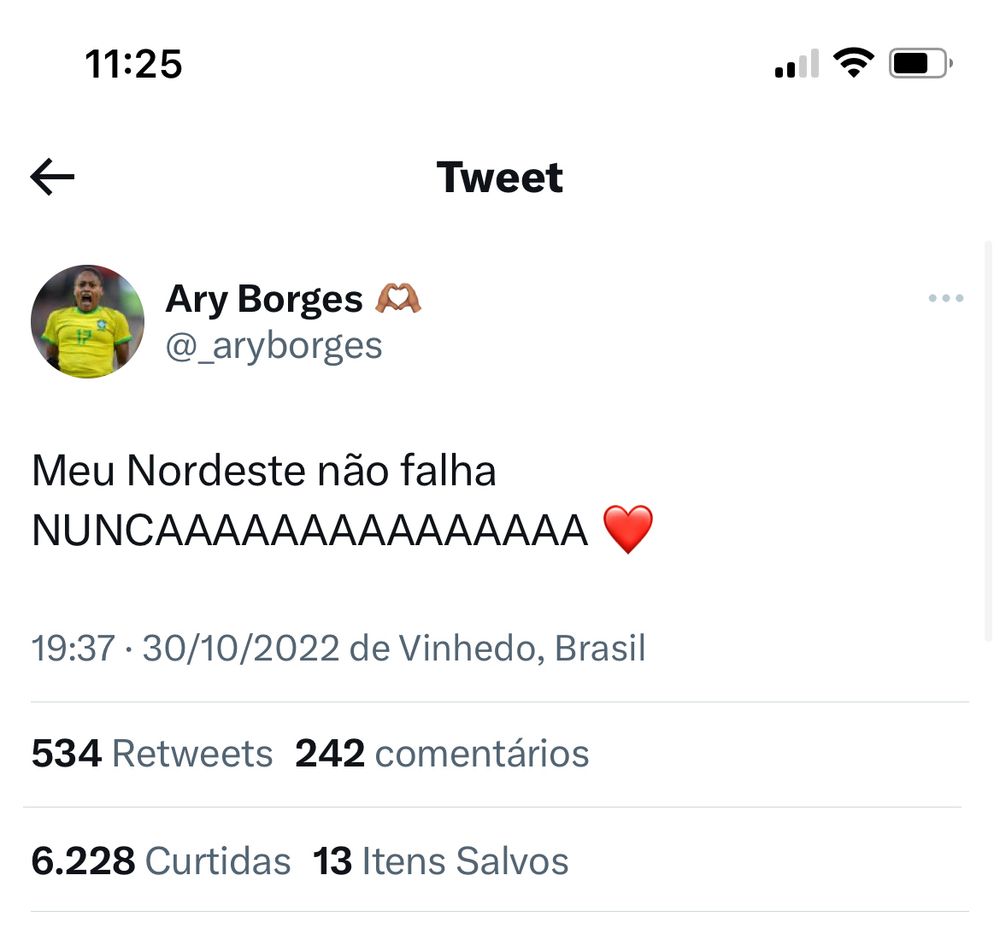
Task: Tap the Tweet header title
Action: click(499, 177)
